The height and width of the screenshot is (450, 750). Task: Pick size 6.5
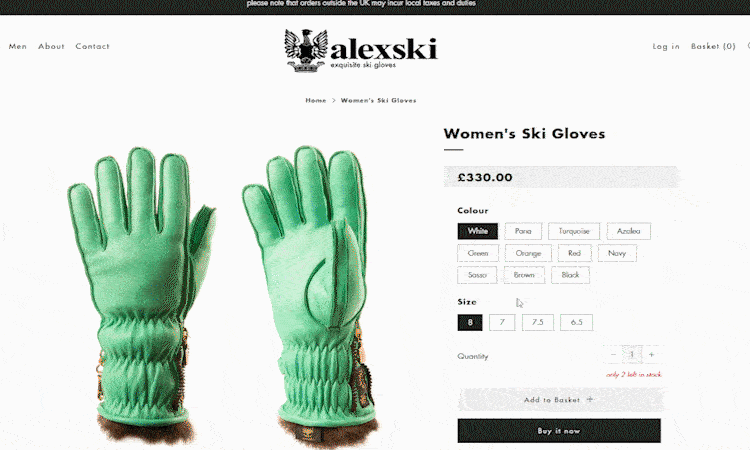point(576,322)
